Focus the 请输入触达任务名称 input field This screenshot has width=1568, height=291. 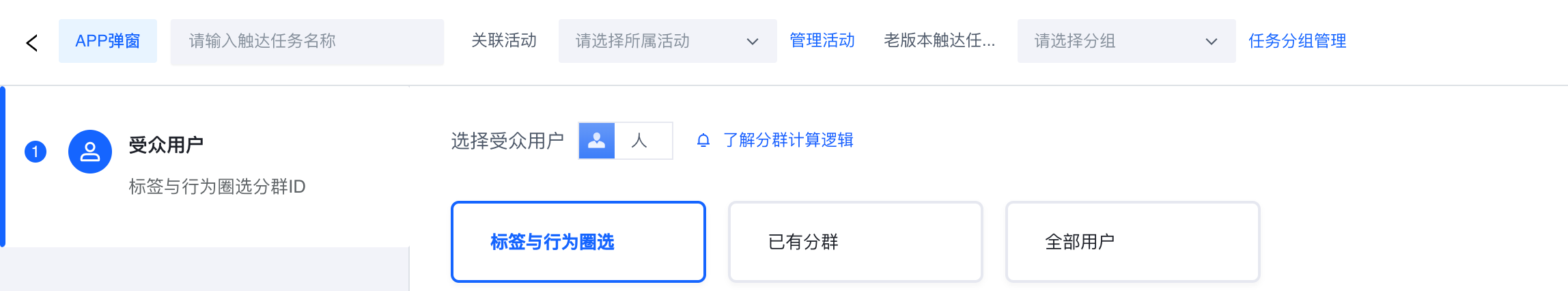(x=307, y=42)
